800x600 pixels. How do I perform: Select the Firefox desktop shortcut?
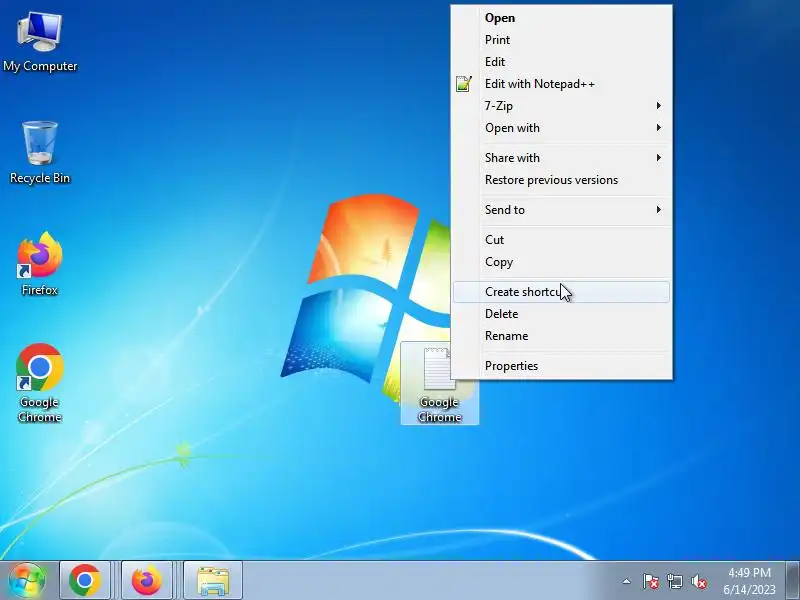[x=40, y=264]
